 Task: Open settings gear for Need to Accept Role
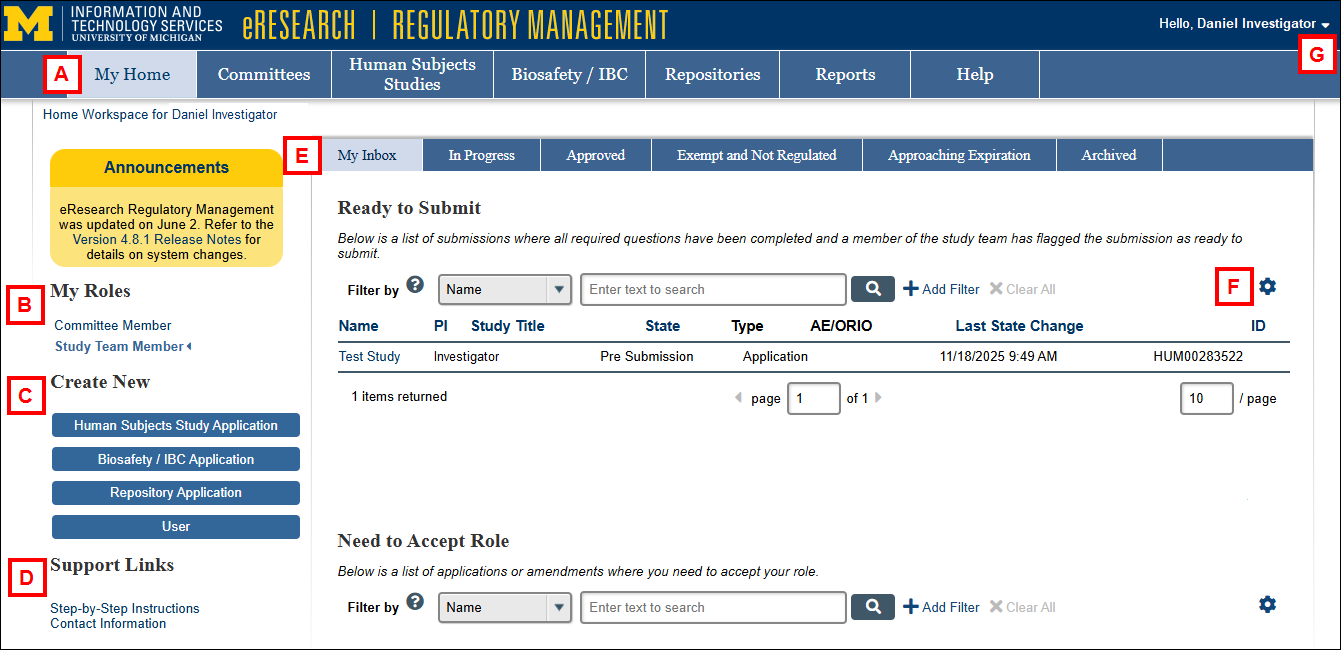[x=1268, y=604]
